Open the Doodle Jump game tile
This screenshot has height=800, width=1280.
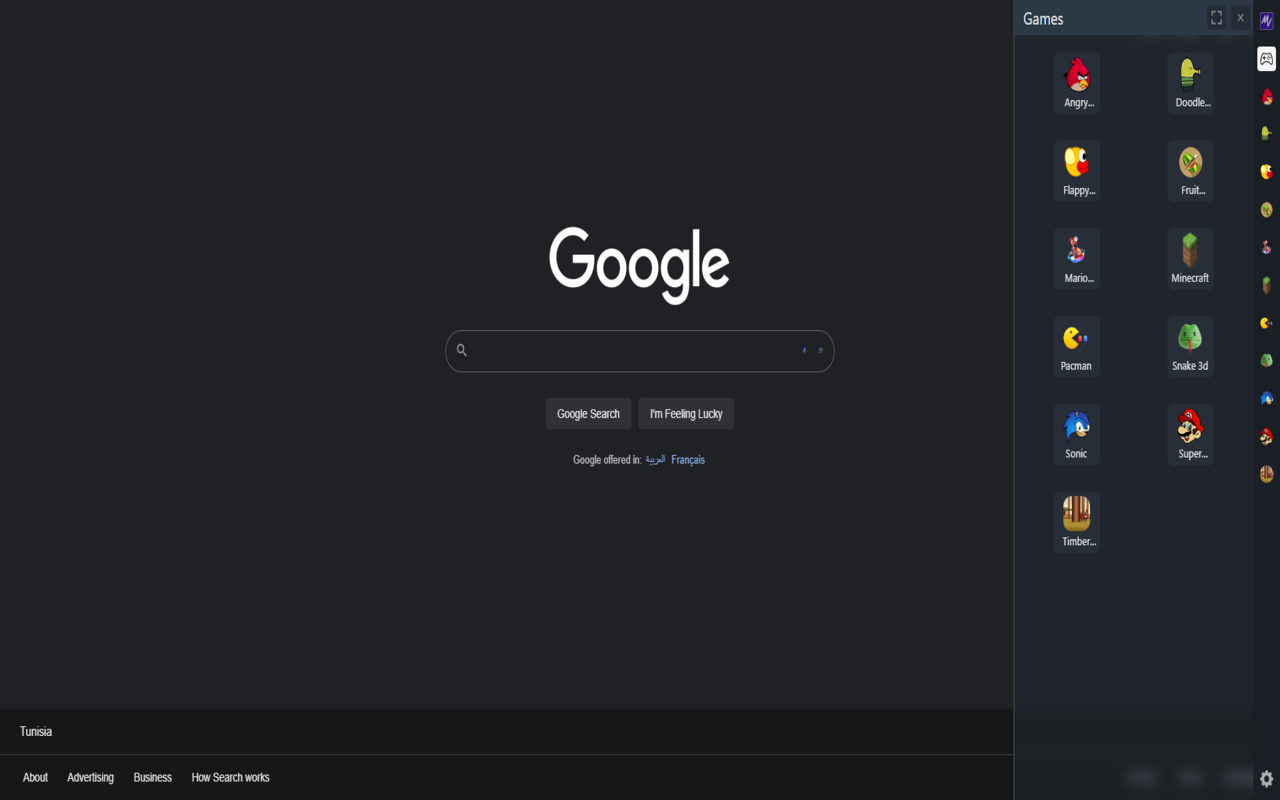(1190, 82)
